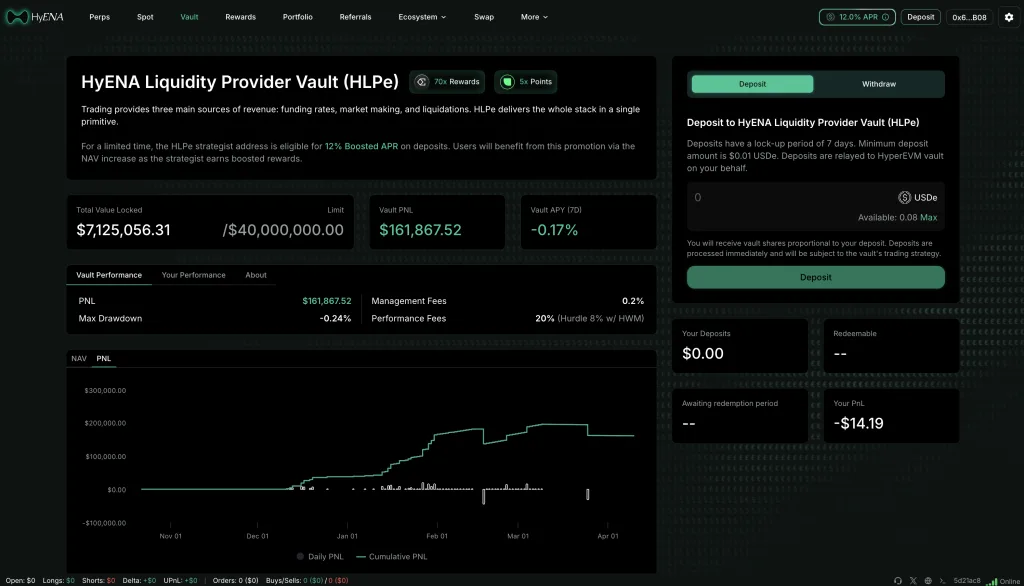The height and width of the screenshot is (586, 1024).
Task: Click the 70x Rewards badge label
Action: [456, 82]
